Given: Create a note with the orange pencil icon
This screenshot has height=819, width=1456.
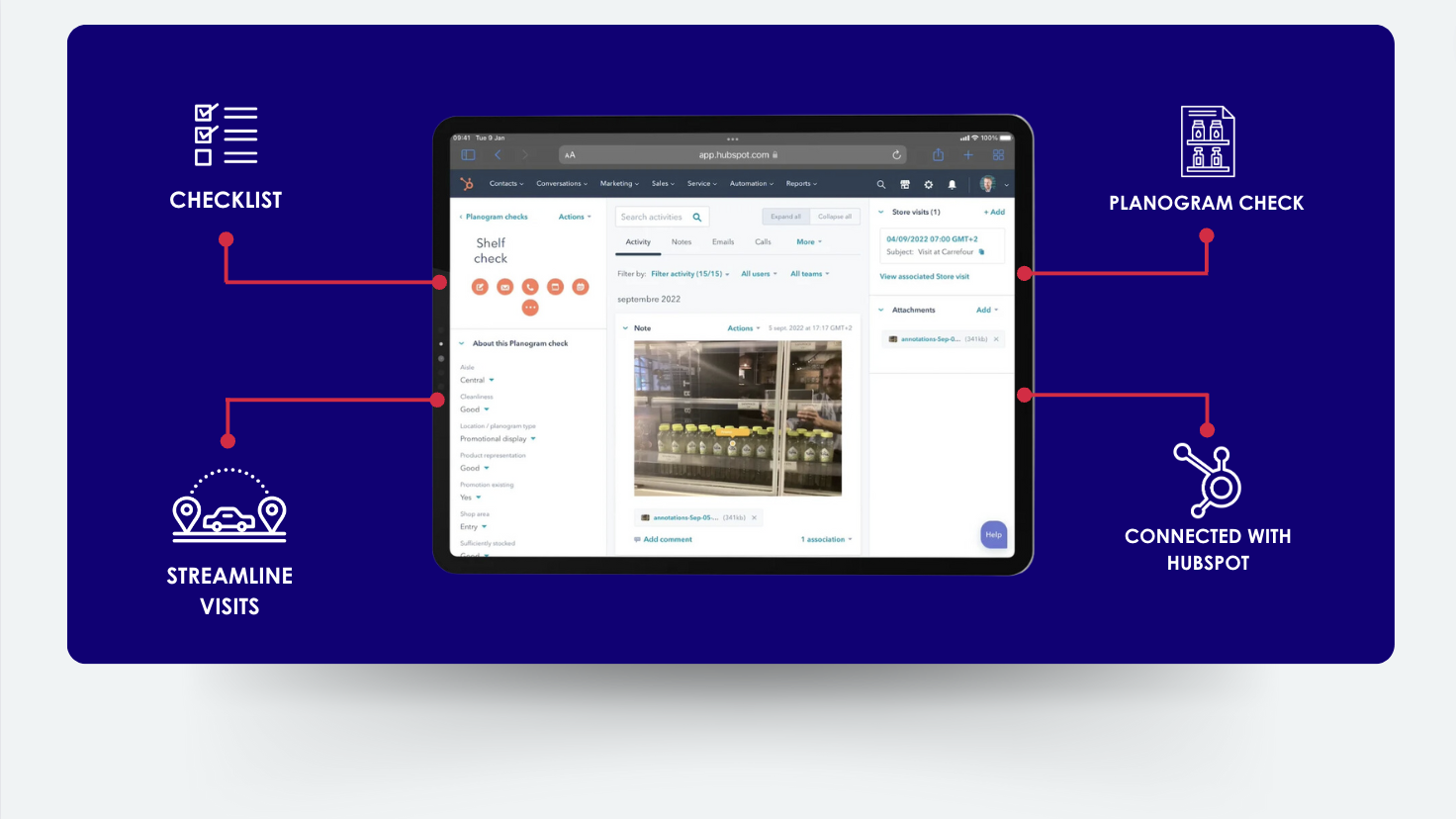Looking at the screenshot, I should pos(480,287).
